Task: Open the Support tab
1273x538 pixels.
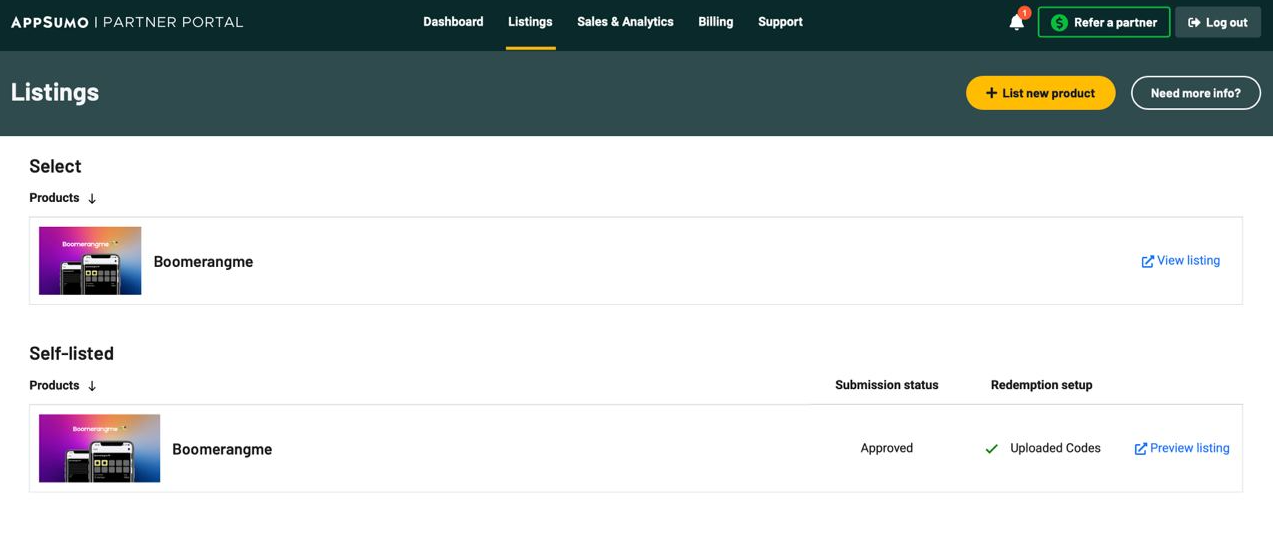Action: (780, 22)
